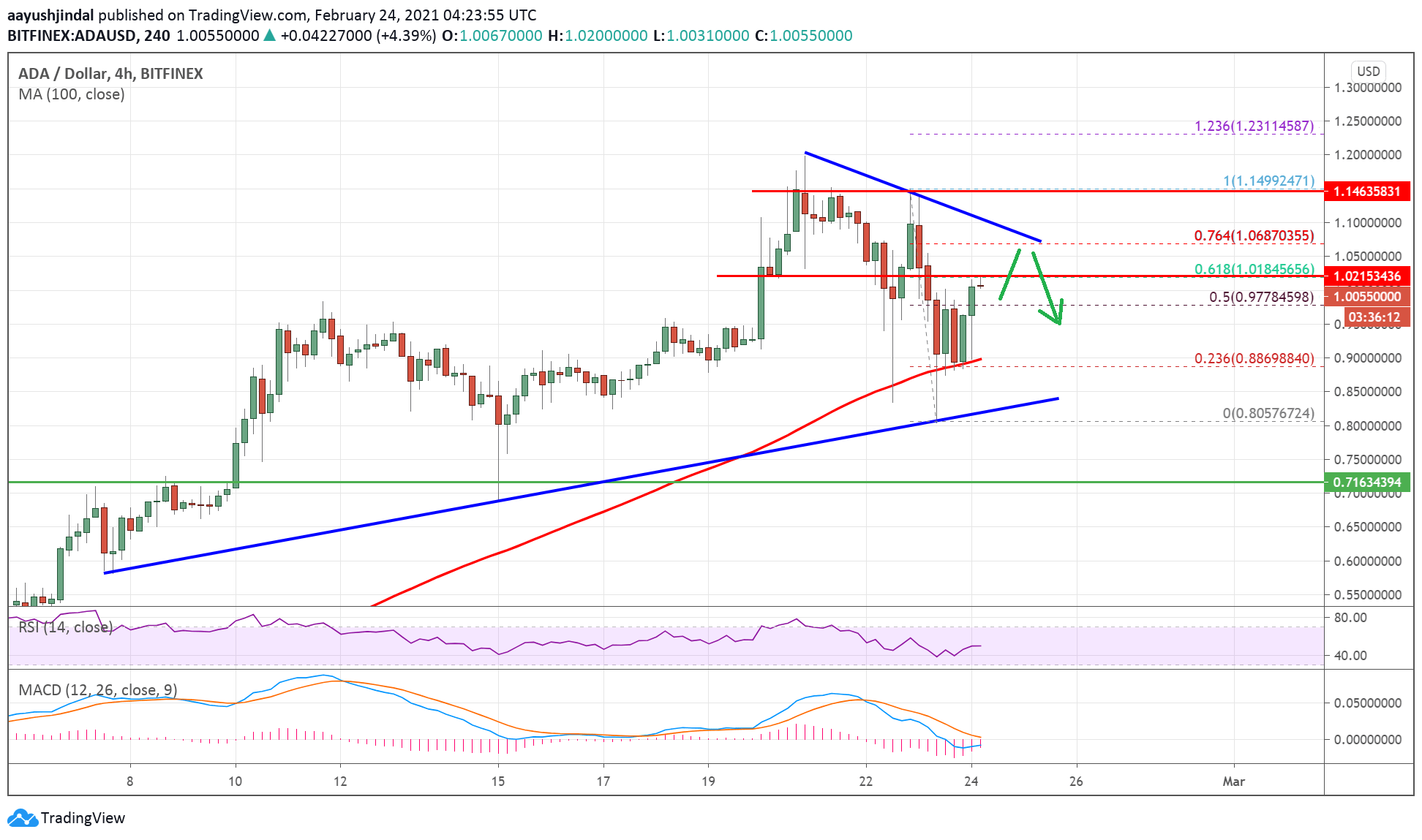This screenshot has height=840, width=1422.
Task: Click the MACD axis value 0.00000000
Action: 1368,739
